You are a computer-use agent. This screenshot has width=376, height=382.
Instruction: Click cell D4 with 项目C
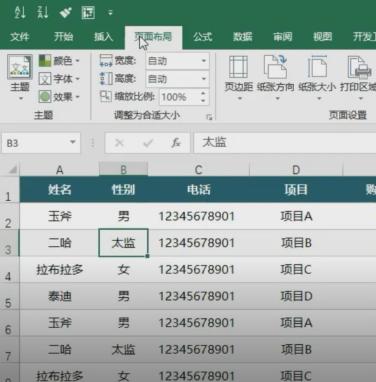tap(296, 270)
